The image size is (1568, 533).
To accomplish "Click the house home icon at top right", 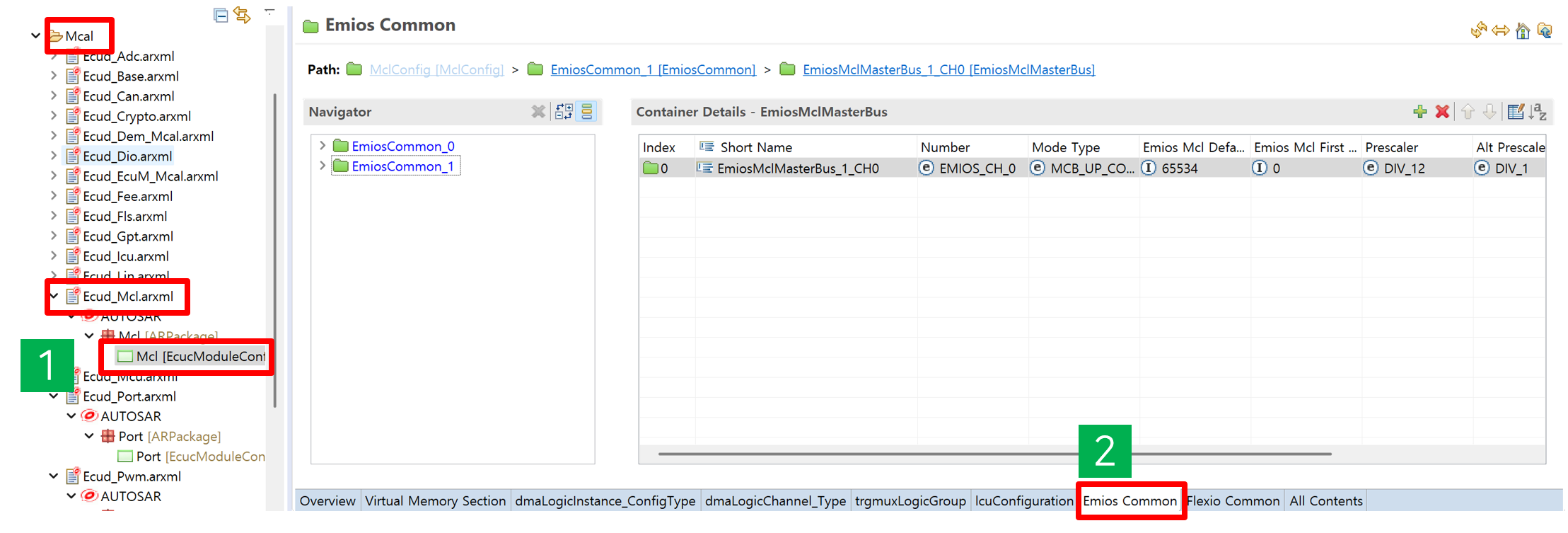I will [x=1523, y=30].
